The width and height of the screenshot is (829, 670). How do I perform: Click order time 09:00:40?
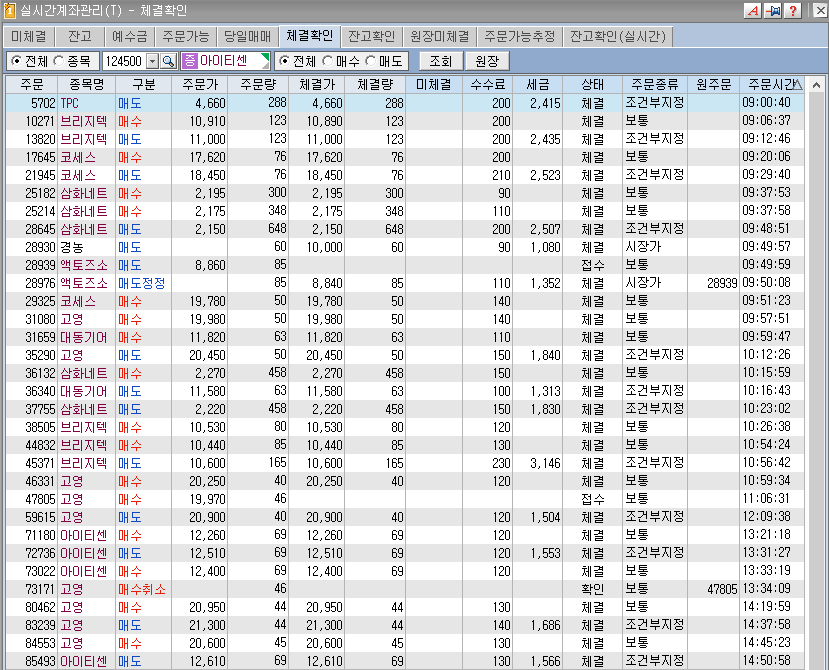(x=767, y=103)
